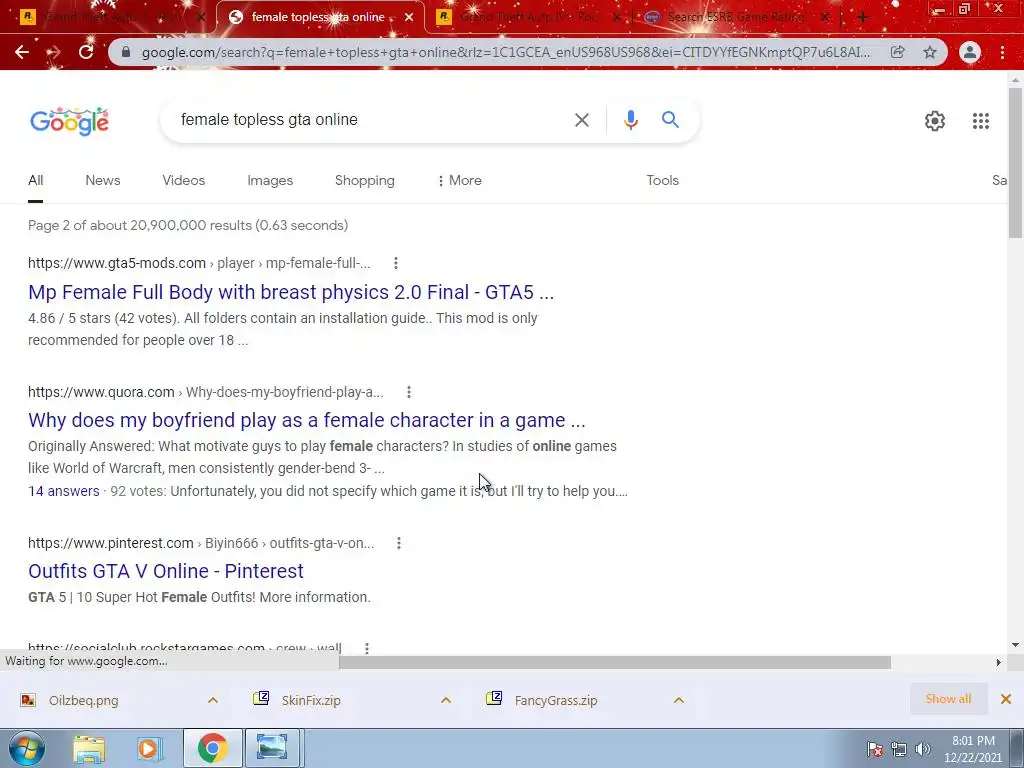Select the All results tab
Image resolution: width=1024 pixels, height=768 pixels.
pyautogui.click(x=36, y=180)
